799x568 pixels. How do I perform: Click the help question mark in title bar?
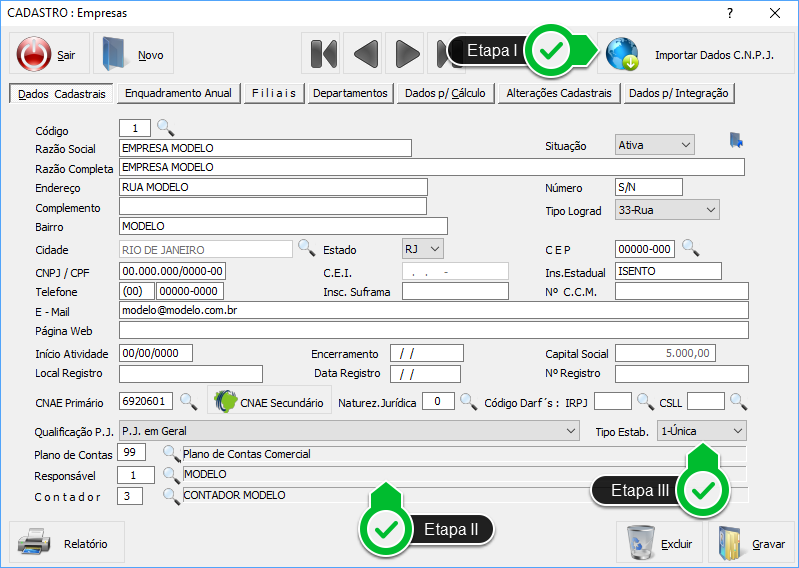(x=730, y=13)
